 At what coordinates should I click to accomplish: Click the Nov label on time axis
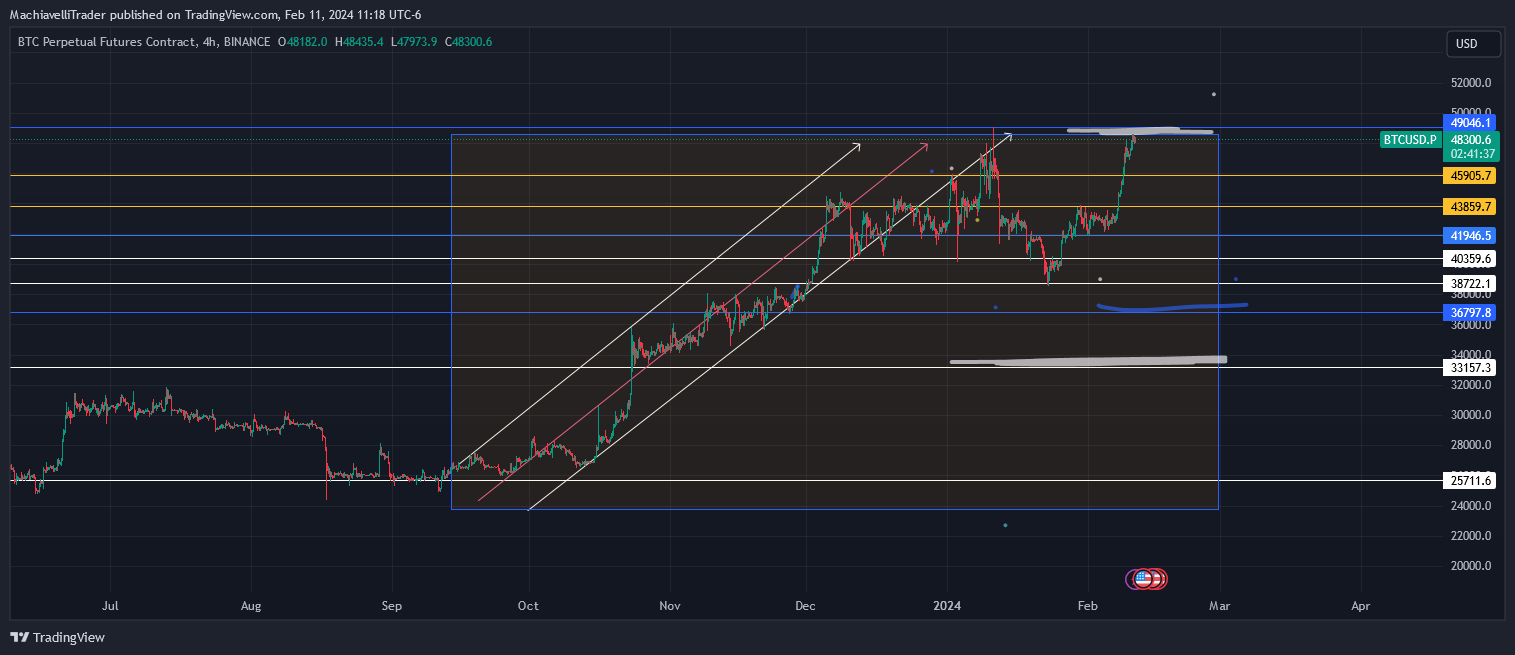click(670, 606)
